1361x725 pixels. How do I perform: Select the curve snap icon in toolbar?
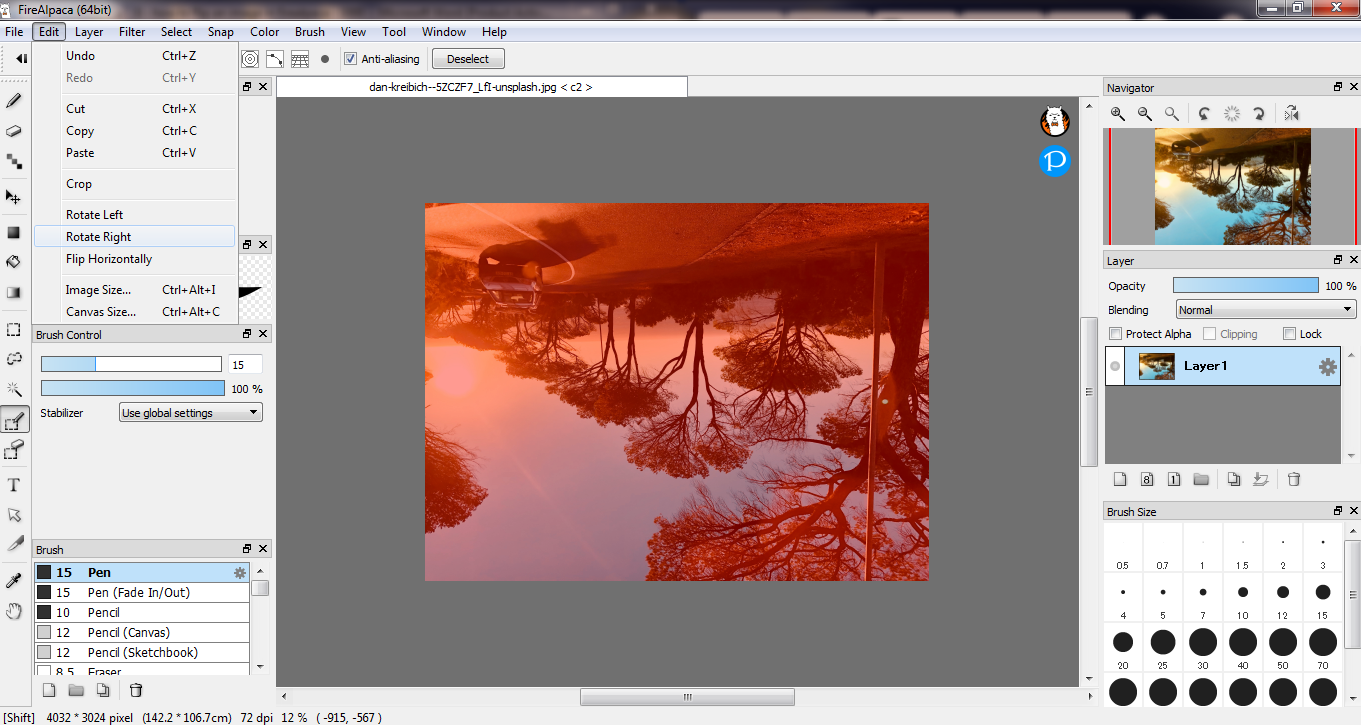274,59
